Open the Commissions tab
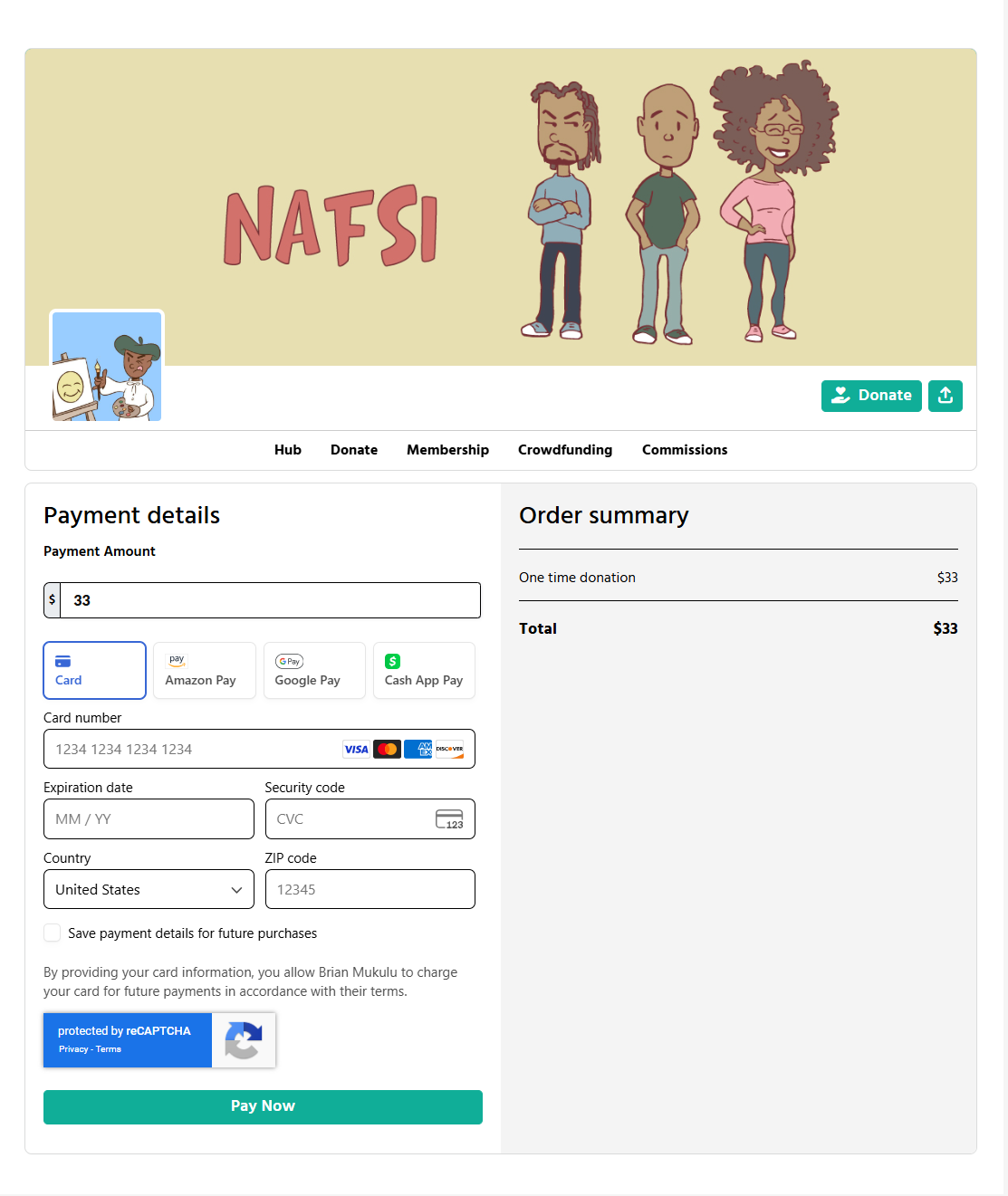Viewport: 1008px width, 1196px height. [x=685, y=450]
